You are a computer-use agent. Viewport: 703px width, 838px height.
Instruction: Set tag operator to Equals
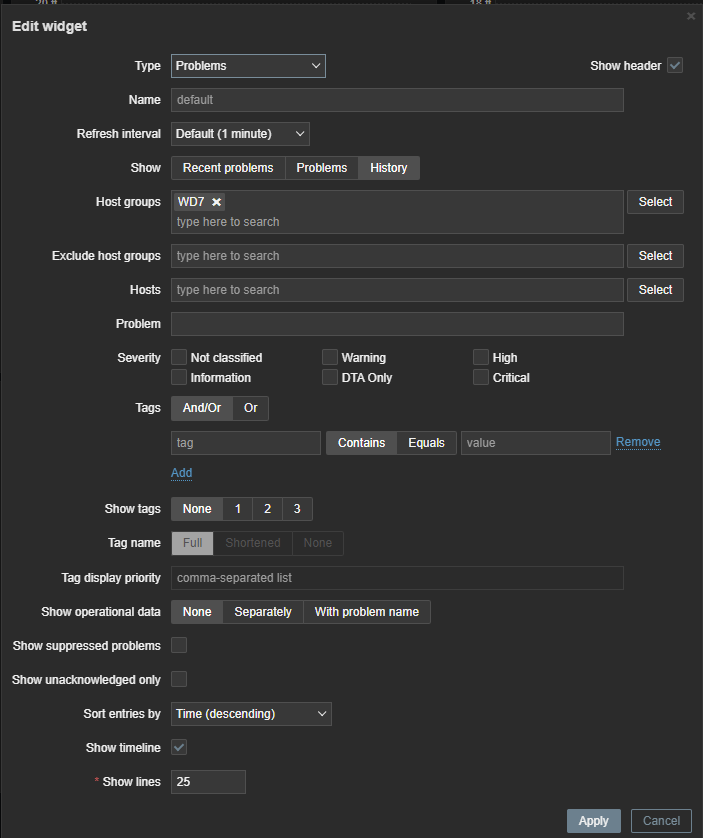(x=426, y=443)
